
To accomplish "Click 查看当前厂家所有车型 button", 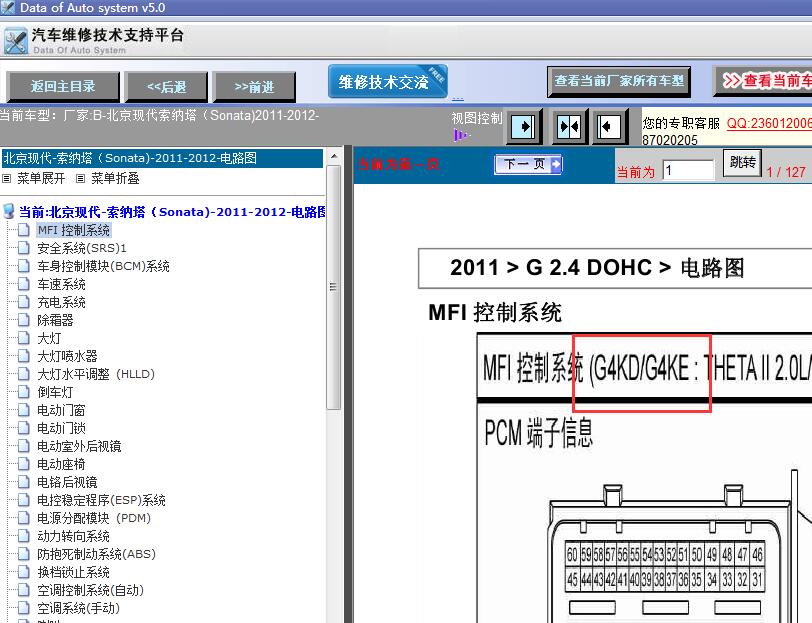I will coord(619,81).
